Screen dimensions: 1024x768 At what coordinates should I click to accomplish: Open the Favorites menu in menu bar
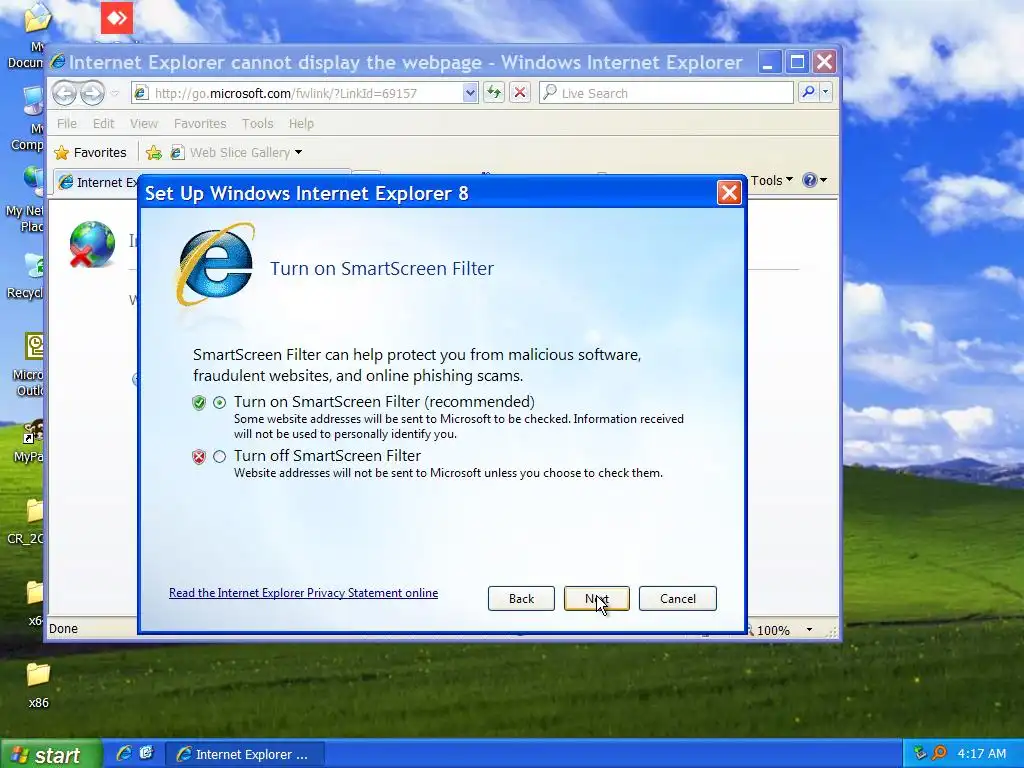pyautogui.click(x=200, y=123)
